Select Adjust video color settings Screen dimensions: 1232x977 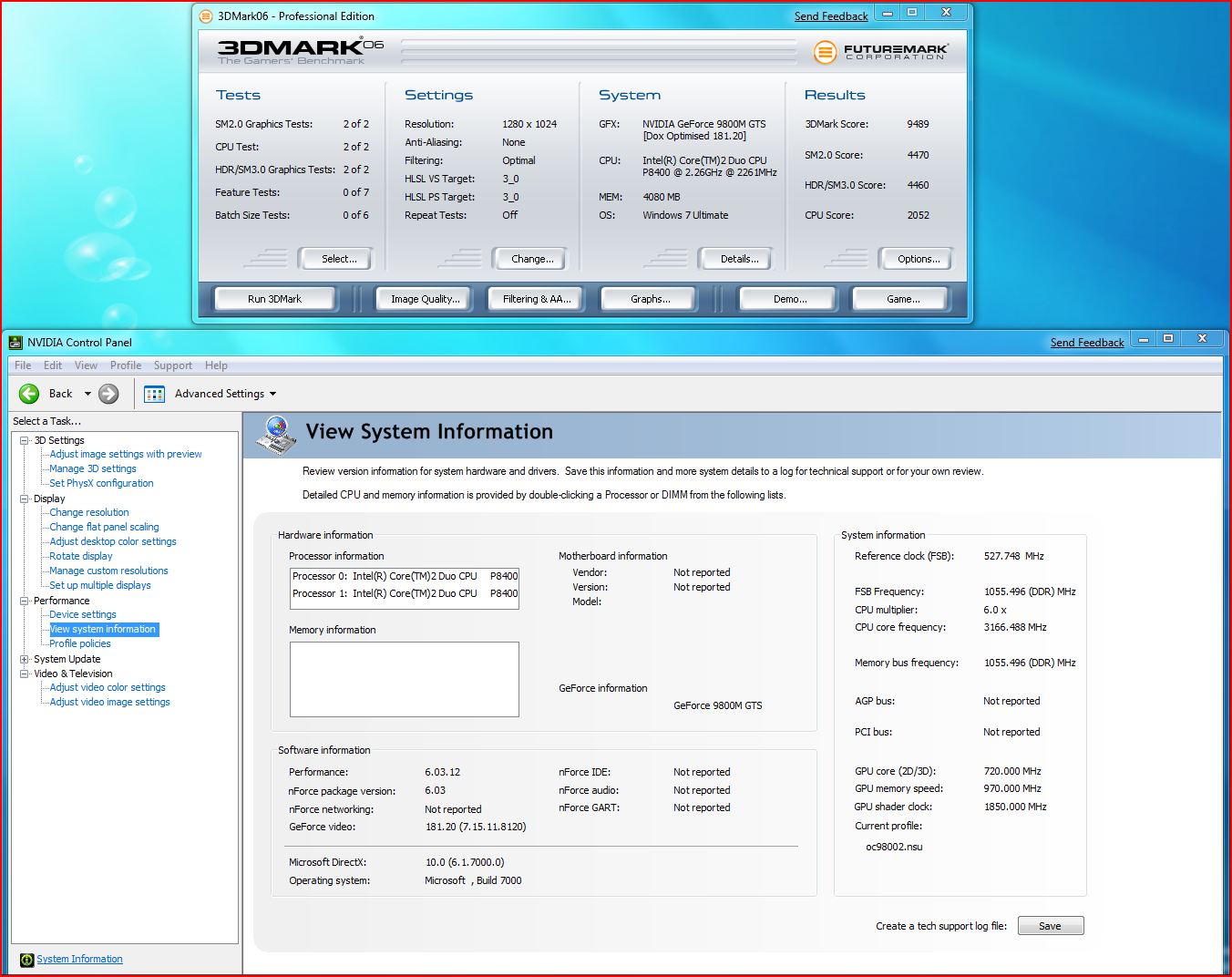108,687
